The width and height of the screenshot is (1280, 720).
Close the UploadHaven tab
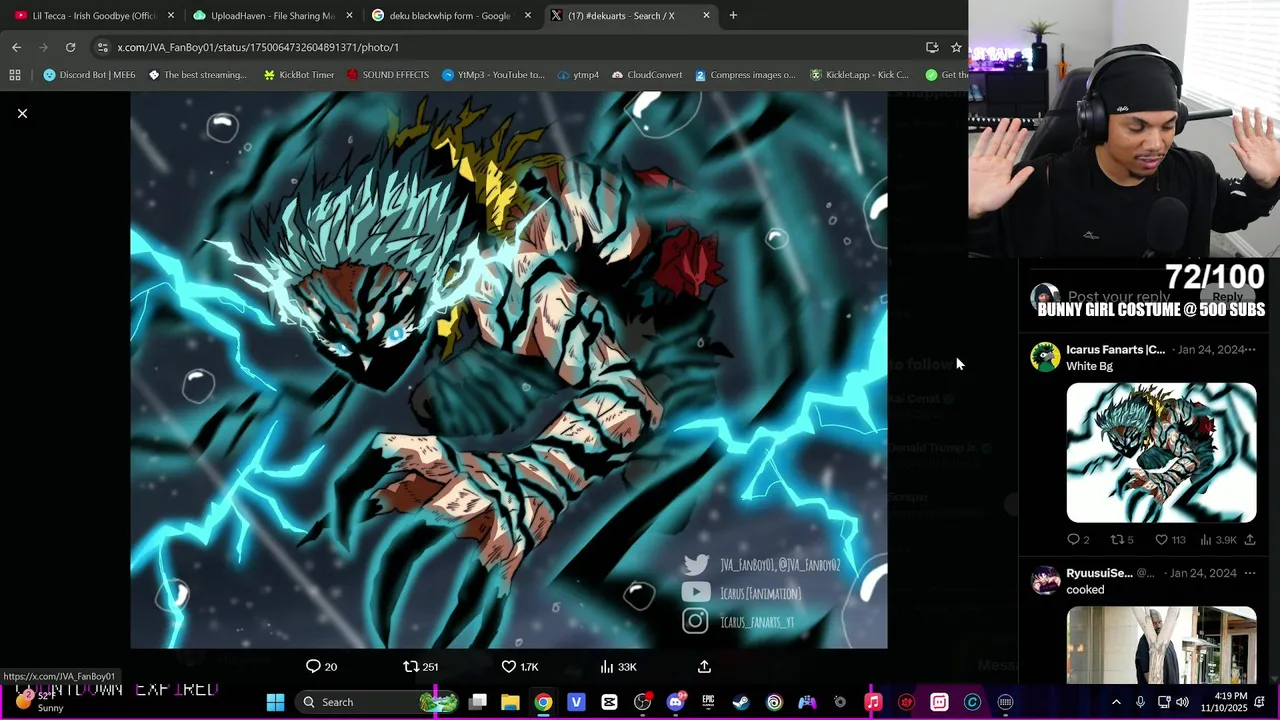point(349,15)
